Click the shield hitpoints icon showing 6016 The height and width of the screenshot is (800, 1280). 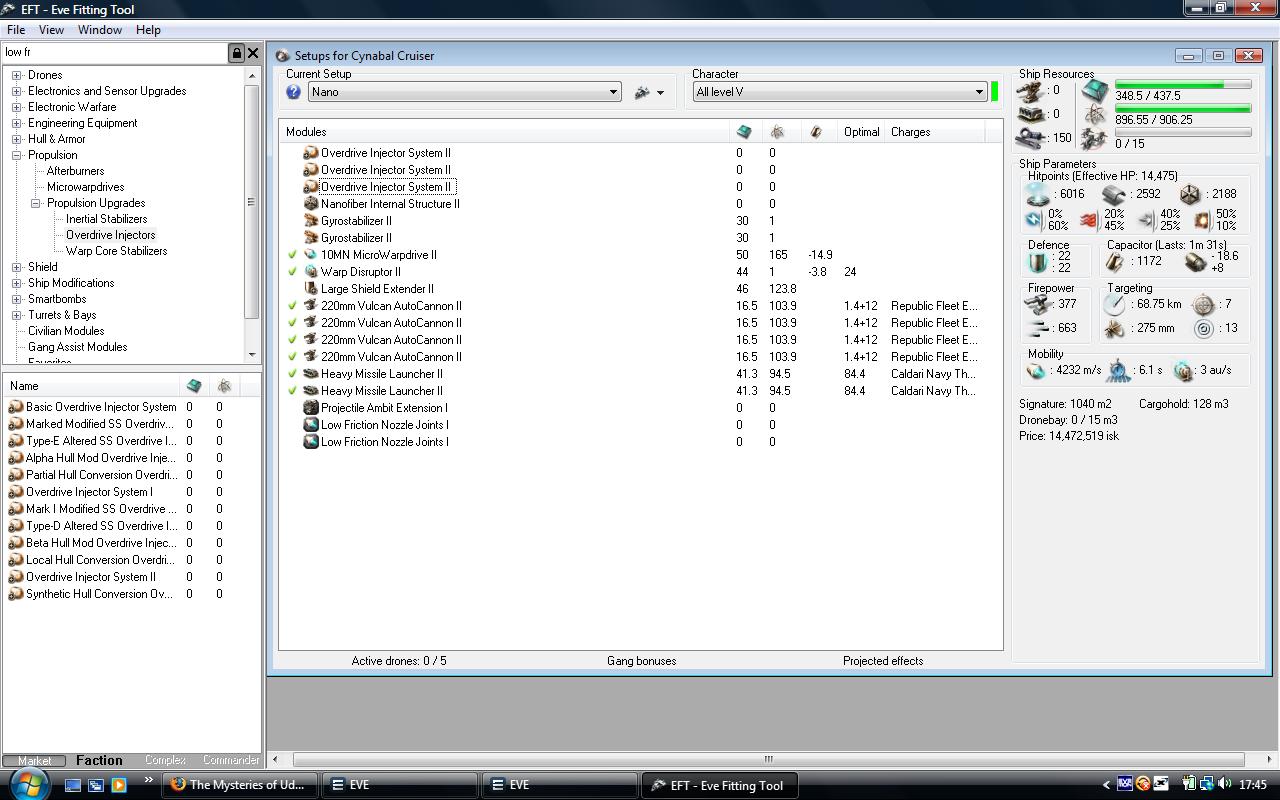point(1039,194)
